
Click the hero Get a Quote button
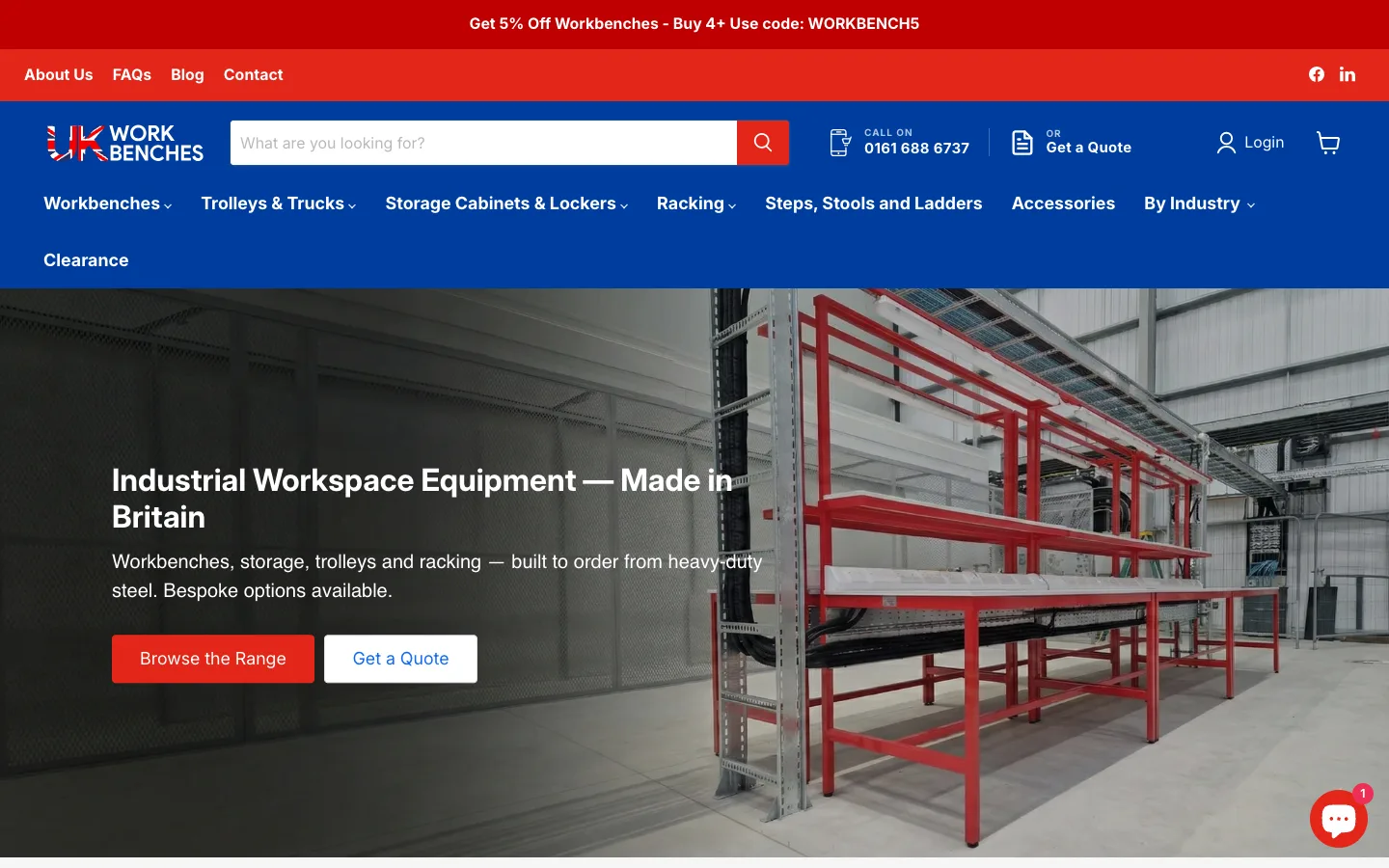400,659
